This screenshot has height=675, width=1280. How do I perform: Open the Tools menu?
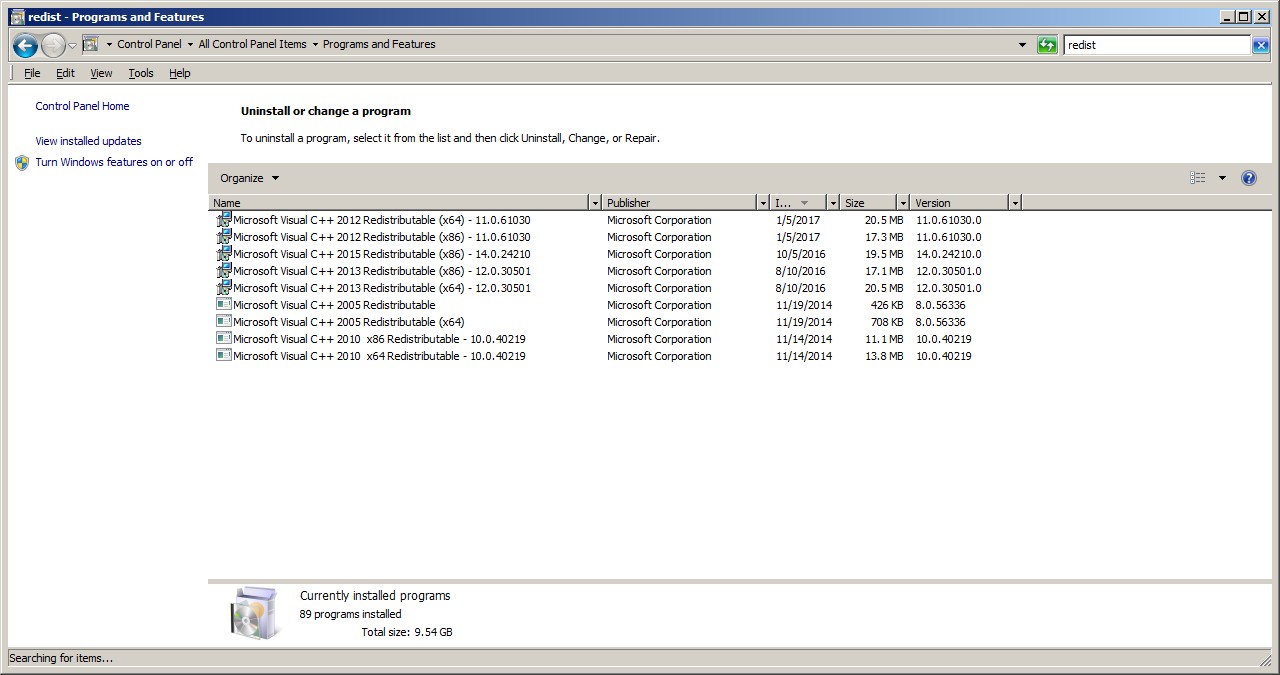point(141,73)
